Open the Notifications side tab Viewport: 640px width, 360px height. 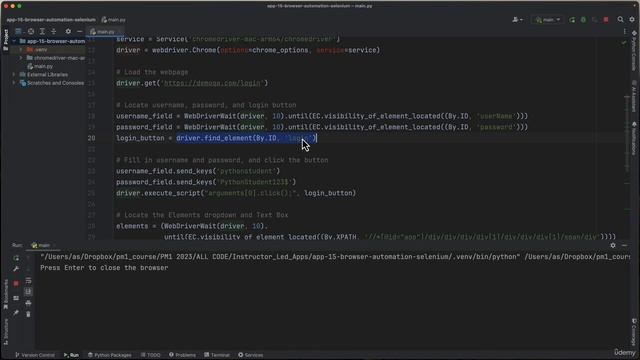[x=634, y=139]
